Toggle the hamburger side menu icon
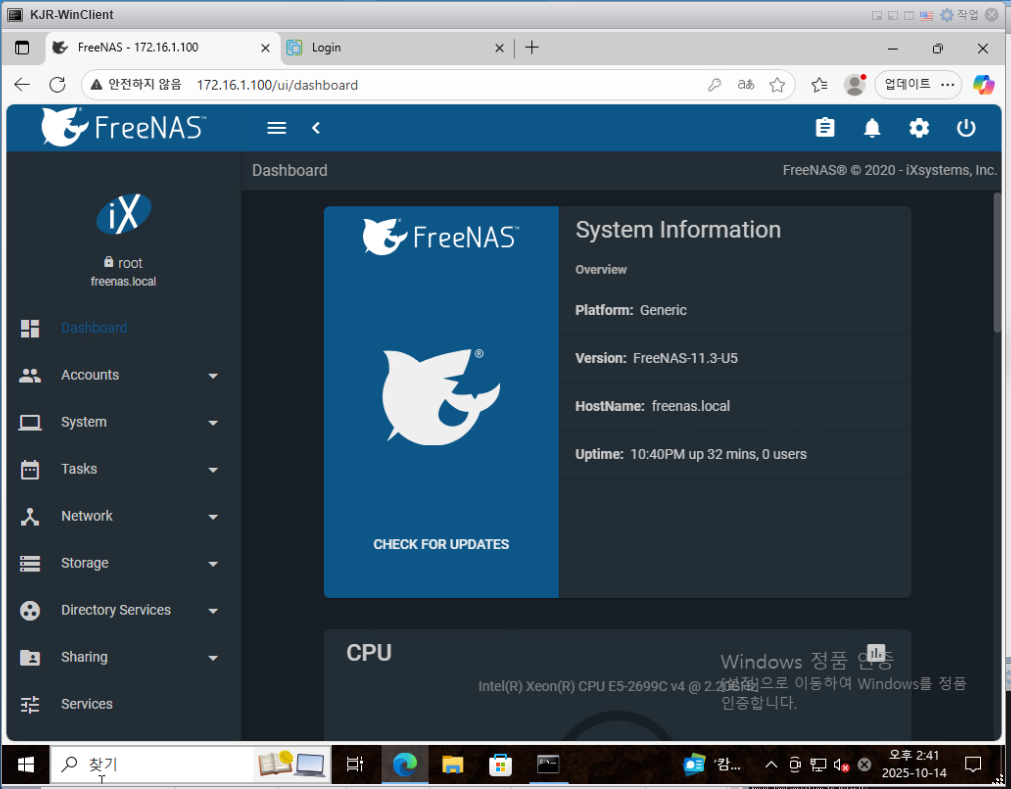 click(277, 128)
